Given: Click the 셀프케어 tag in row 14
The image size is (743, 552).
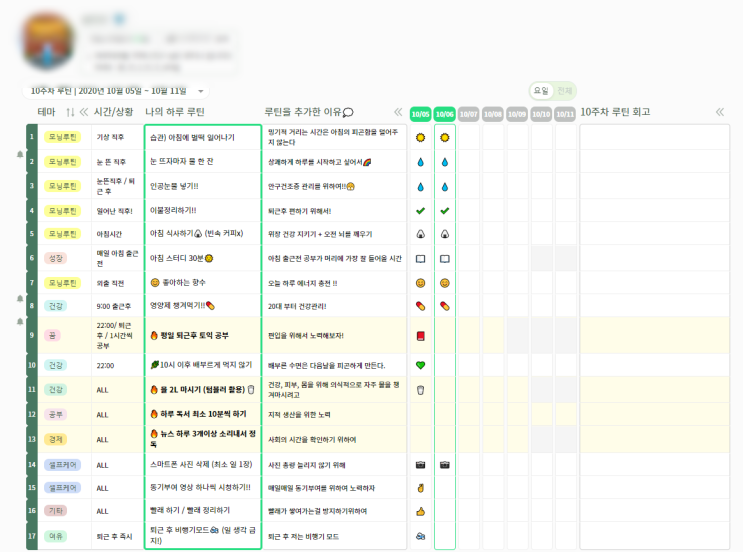Looking at the screenshot, I should click(x=63, y=465).
